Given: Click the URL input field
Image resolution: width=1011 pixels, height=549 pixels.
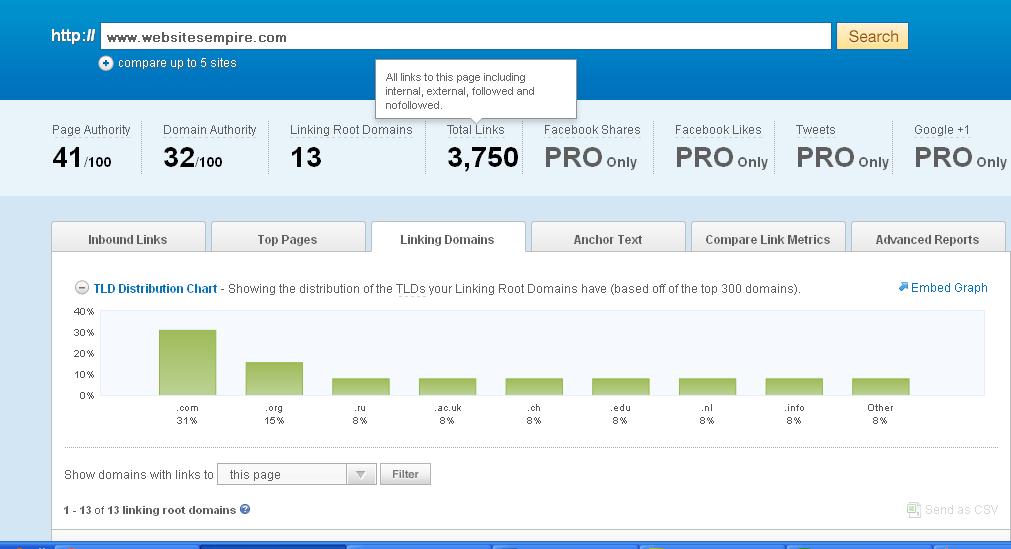Looking at the screenshot, I should (466, 37).
